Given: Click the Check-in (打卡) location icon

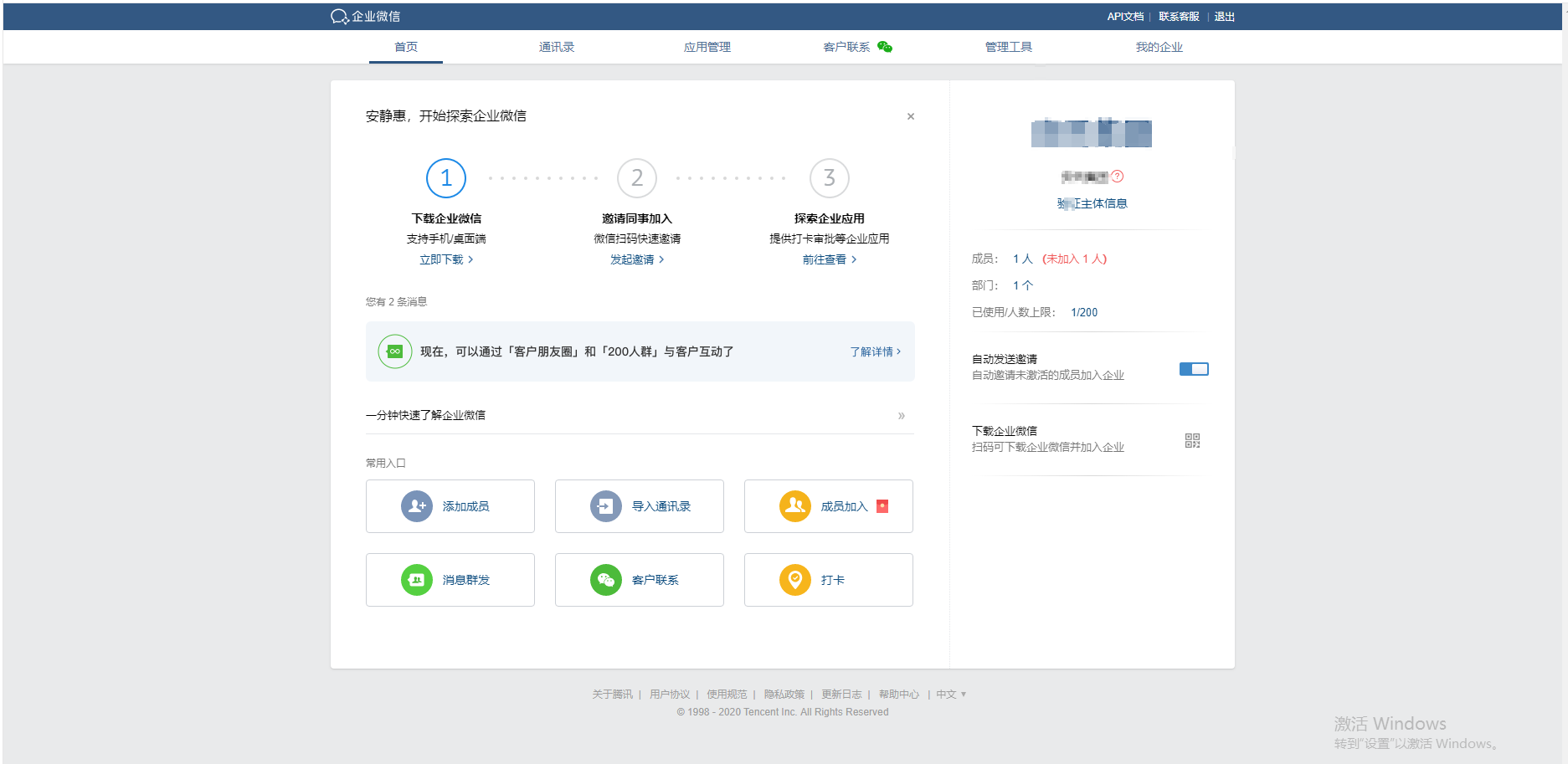Looking at the screenshot, I should (794, 580).
